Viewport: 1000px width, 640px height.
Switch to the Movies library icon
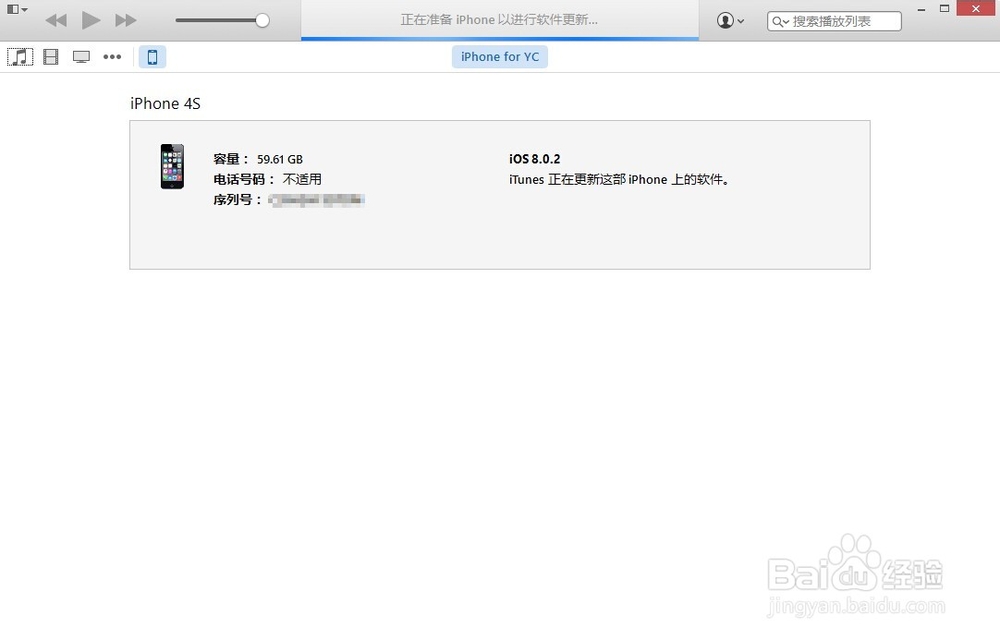click(x=50, y=57)
